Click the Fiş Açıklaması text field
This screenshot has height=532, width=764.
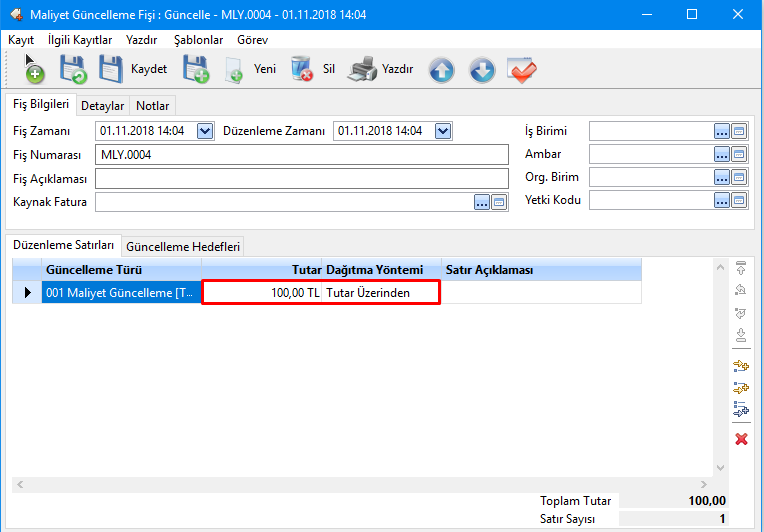(302, 178)
